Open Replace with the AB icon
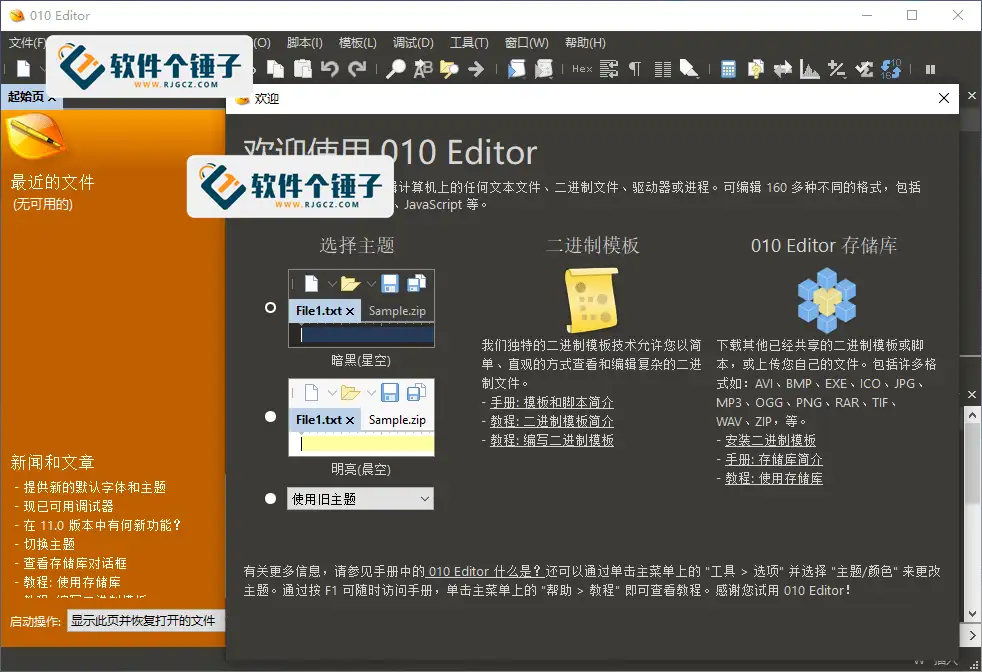 [x=423, y=69]
